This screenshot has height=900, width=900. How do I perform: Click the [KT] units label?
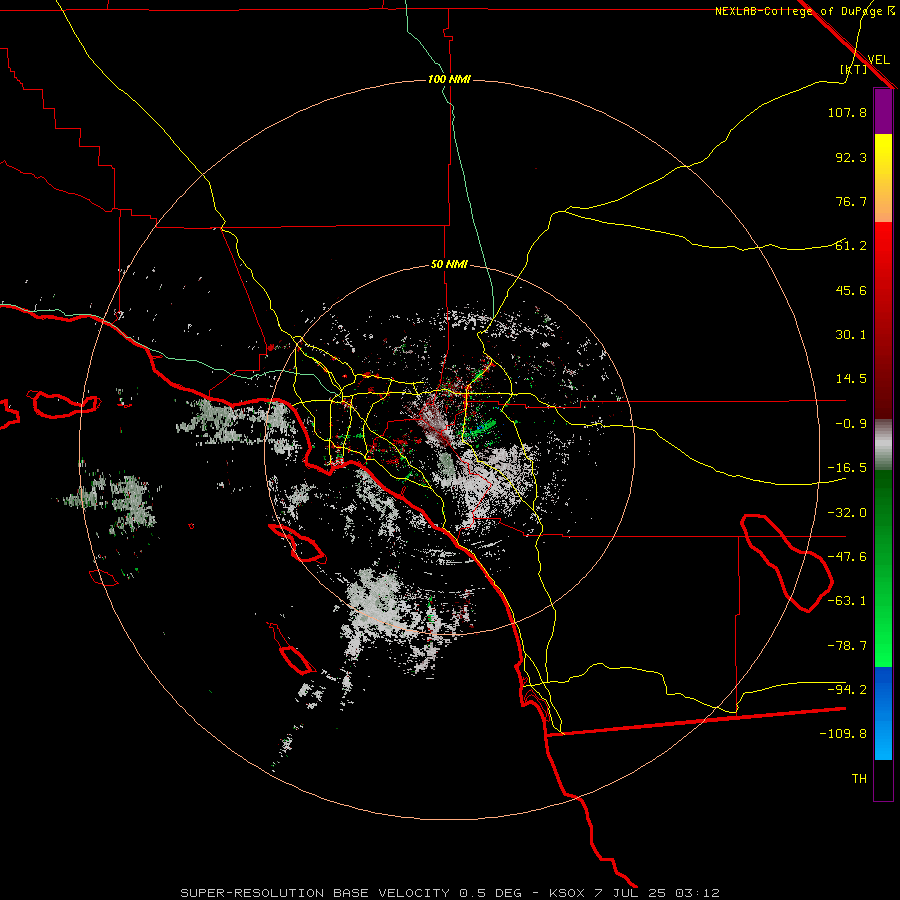[854, 69]
